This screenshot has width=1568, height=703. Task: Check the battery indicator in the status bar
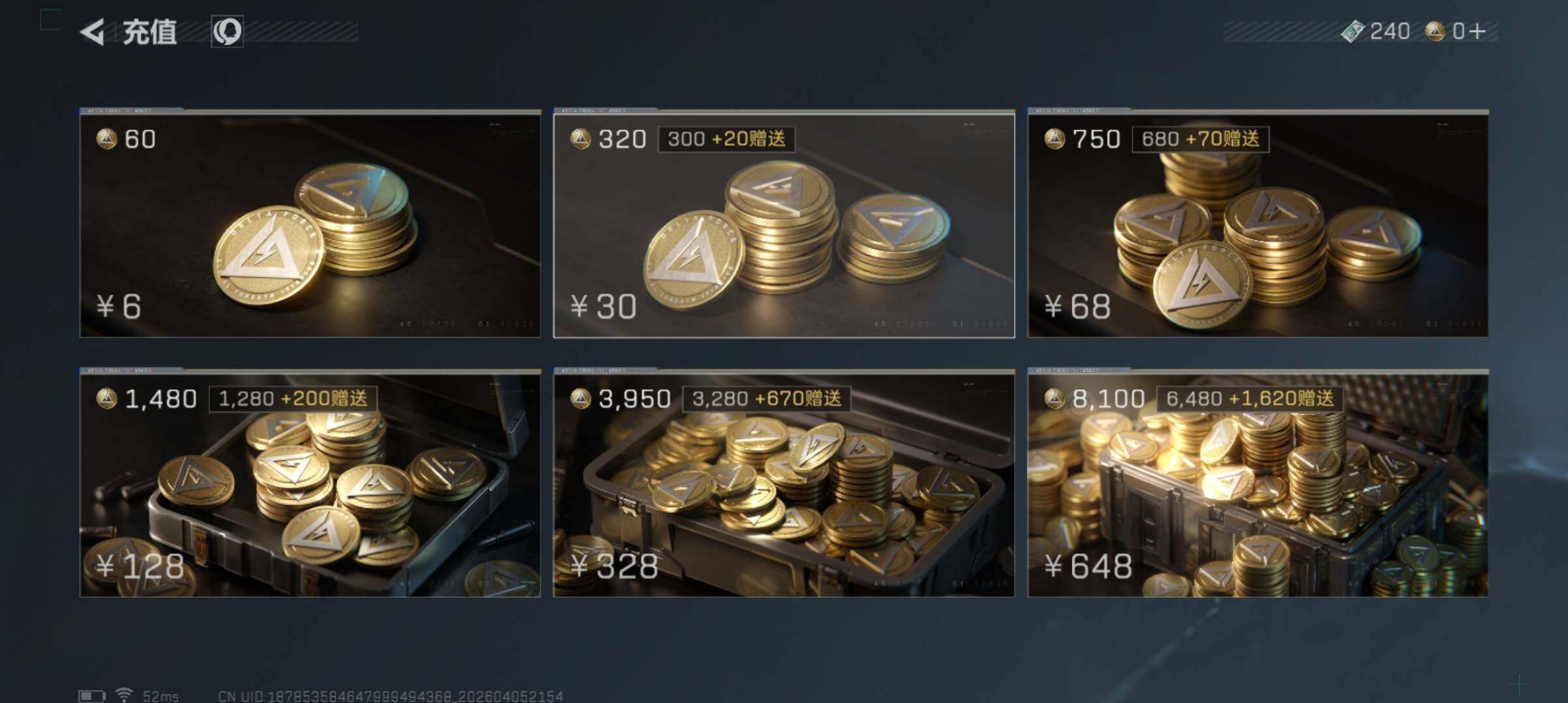pos(92,696)
